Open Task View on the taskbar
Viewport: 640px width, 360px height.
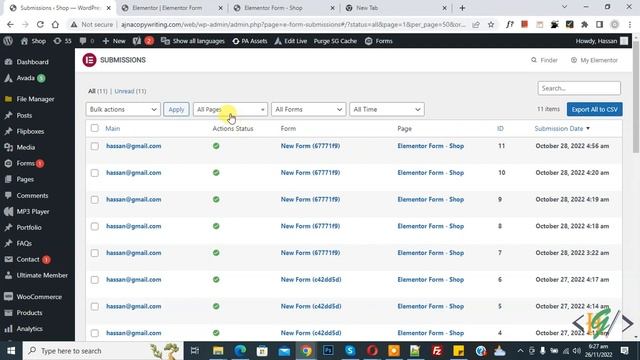click(x=195, y=351)
